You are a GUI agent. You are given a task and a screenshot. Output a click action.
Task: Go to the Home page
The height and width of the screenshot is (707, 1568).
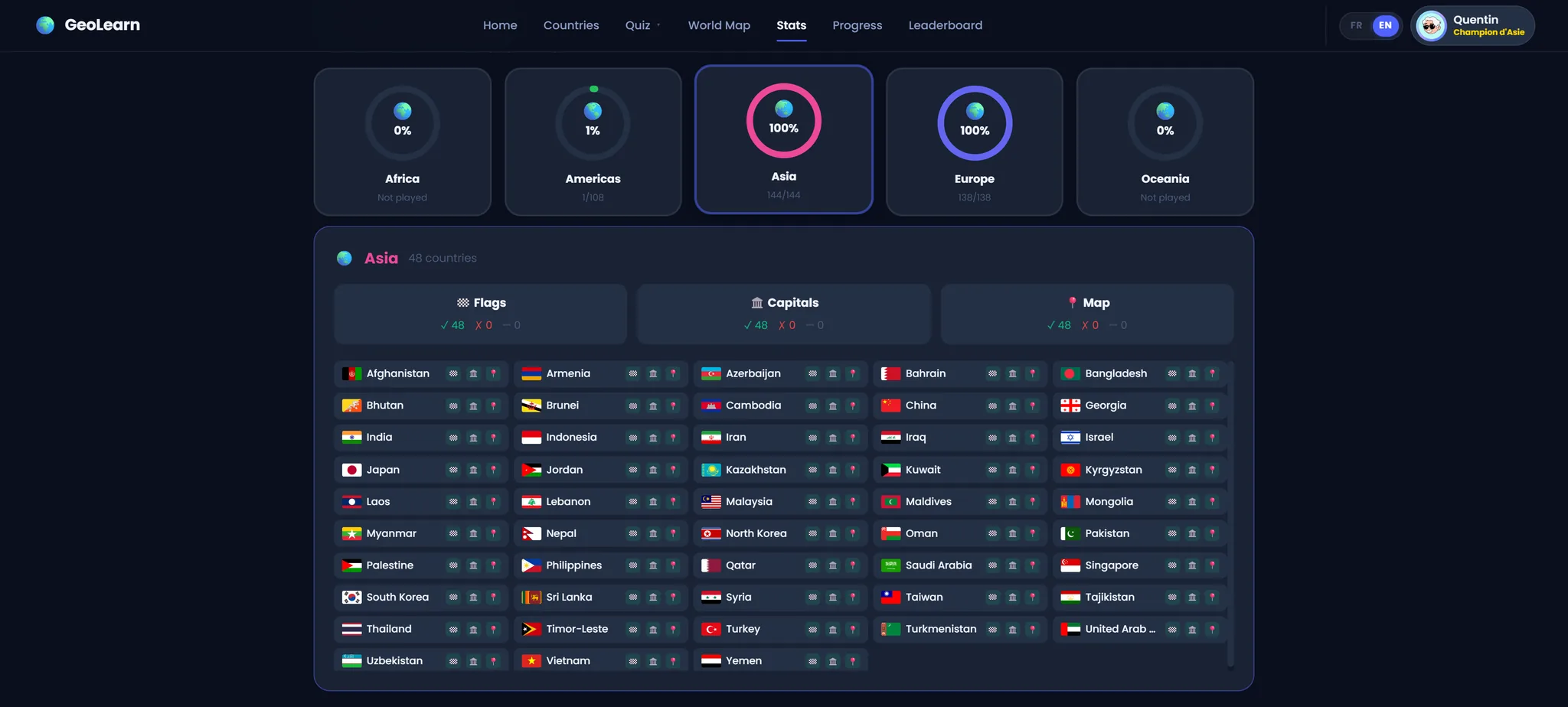tap(500, 25)
